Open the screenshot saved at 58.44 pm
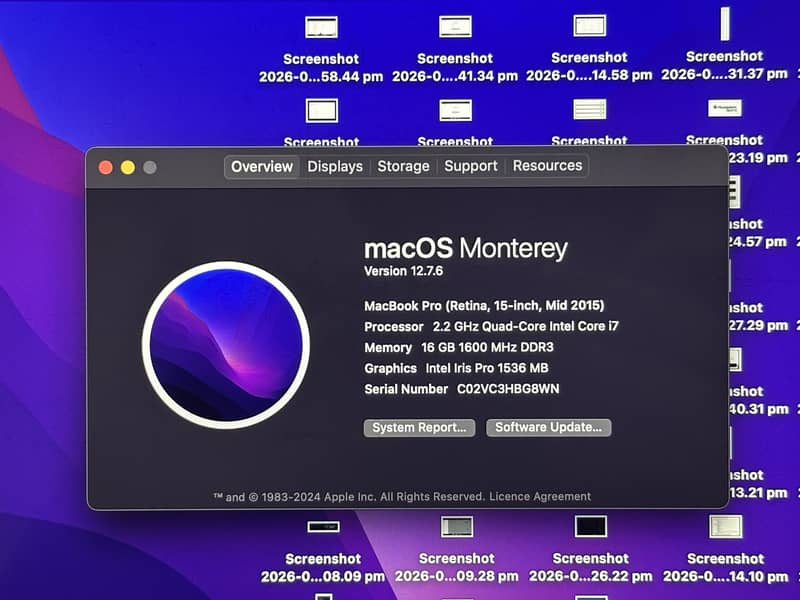The image size is (800, 600). coord(320,25)
